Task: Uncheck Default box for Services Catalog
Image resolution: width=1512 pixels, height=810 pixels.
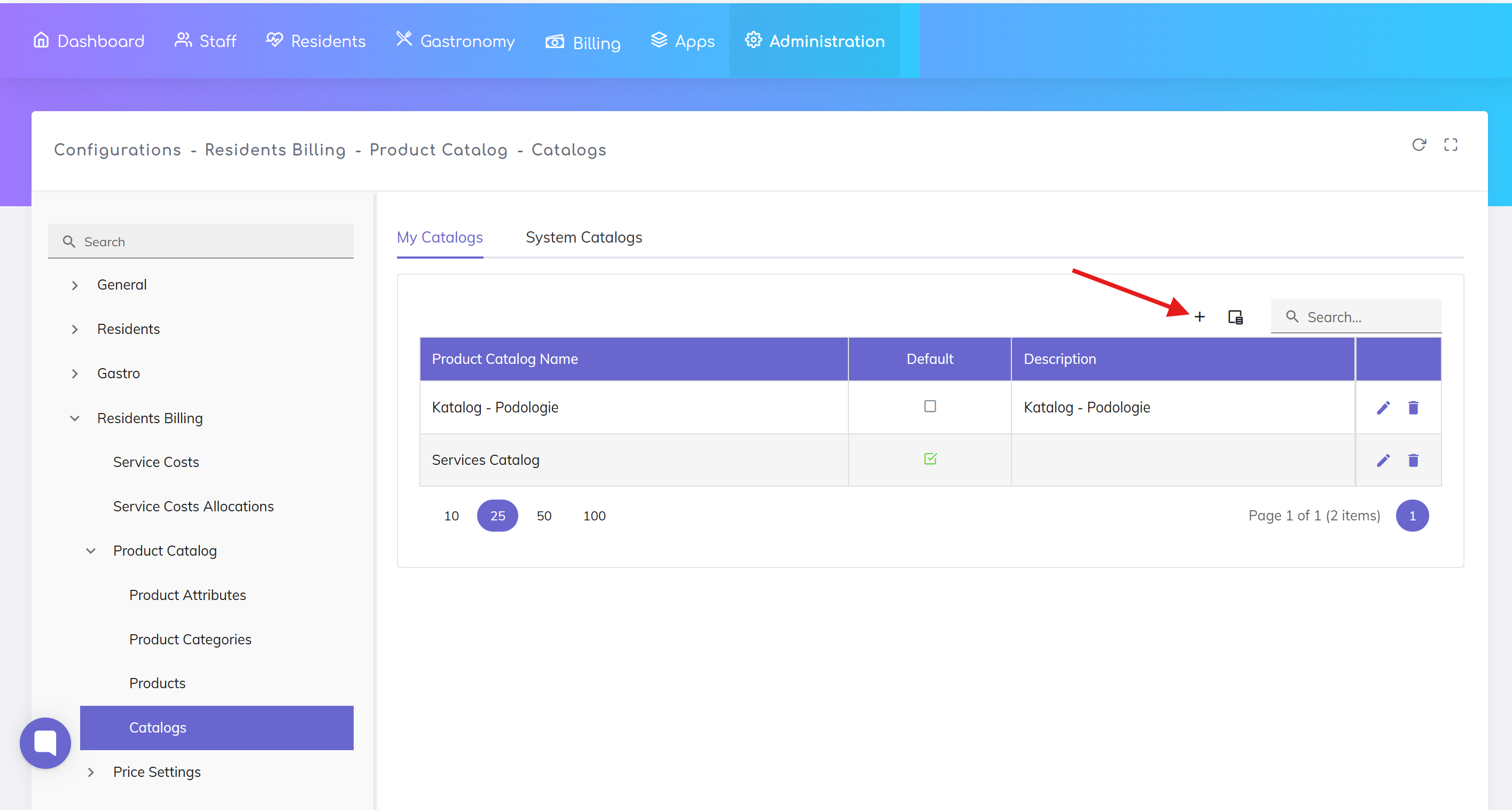Action: pyautogui.click(x=930, y=459)
